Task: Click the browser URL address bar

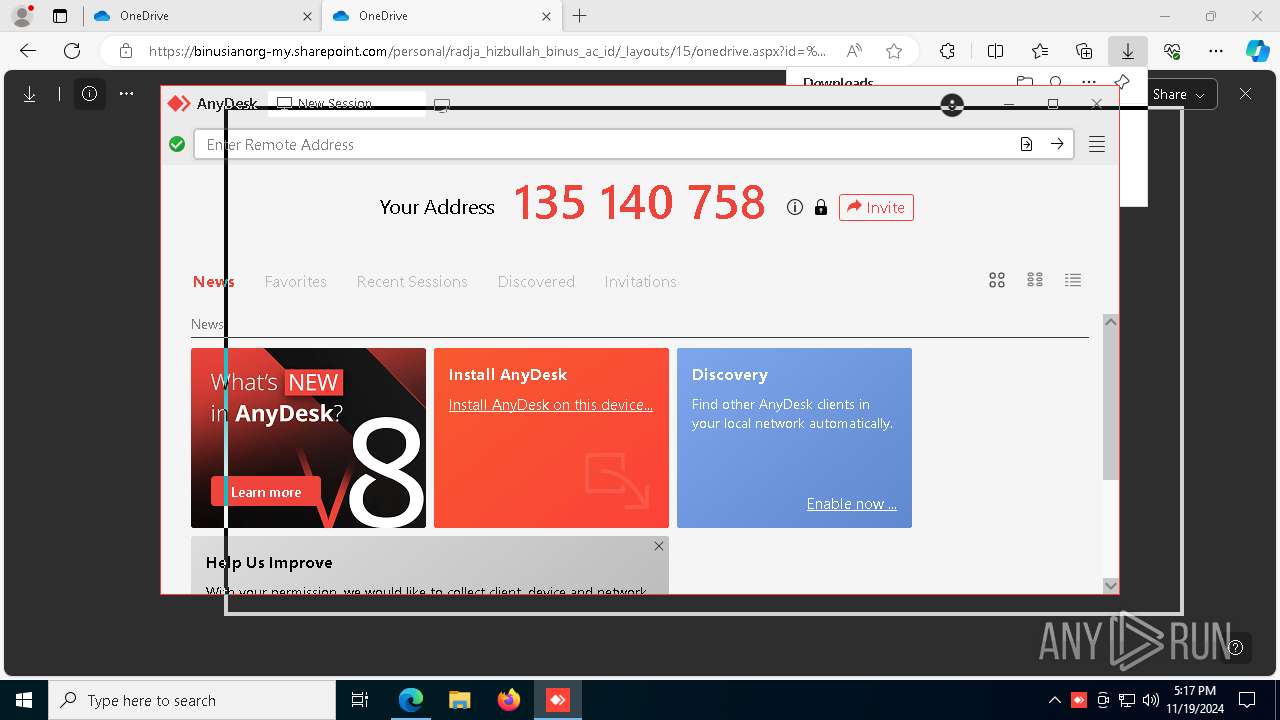Action: (487, 51)
